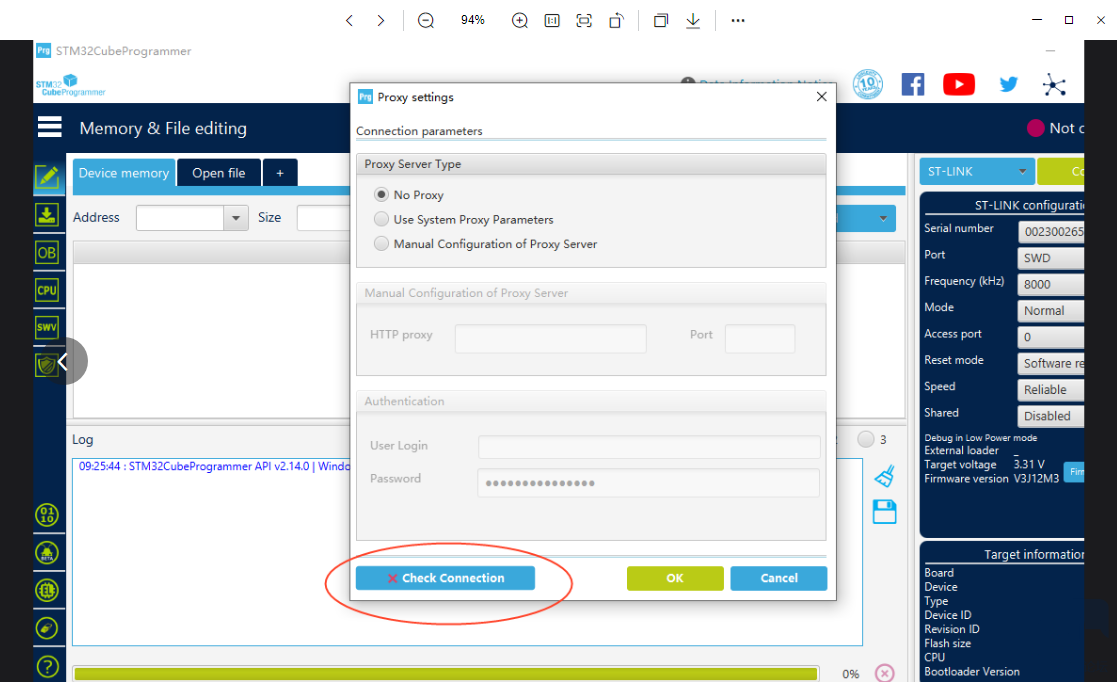Close Proxy settings dialog with X
Screen dimensions: 1117x682
[x=821, y=96]
